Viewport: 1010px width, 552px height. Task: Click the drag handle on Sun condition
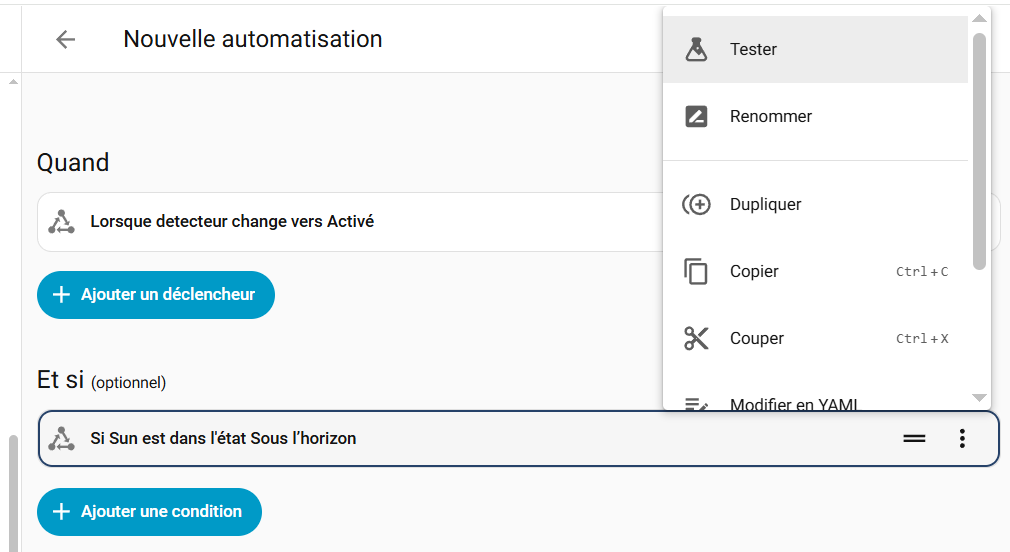pyautogui.click(x=914, y=438)
